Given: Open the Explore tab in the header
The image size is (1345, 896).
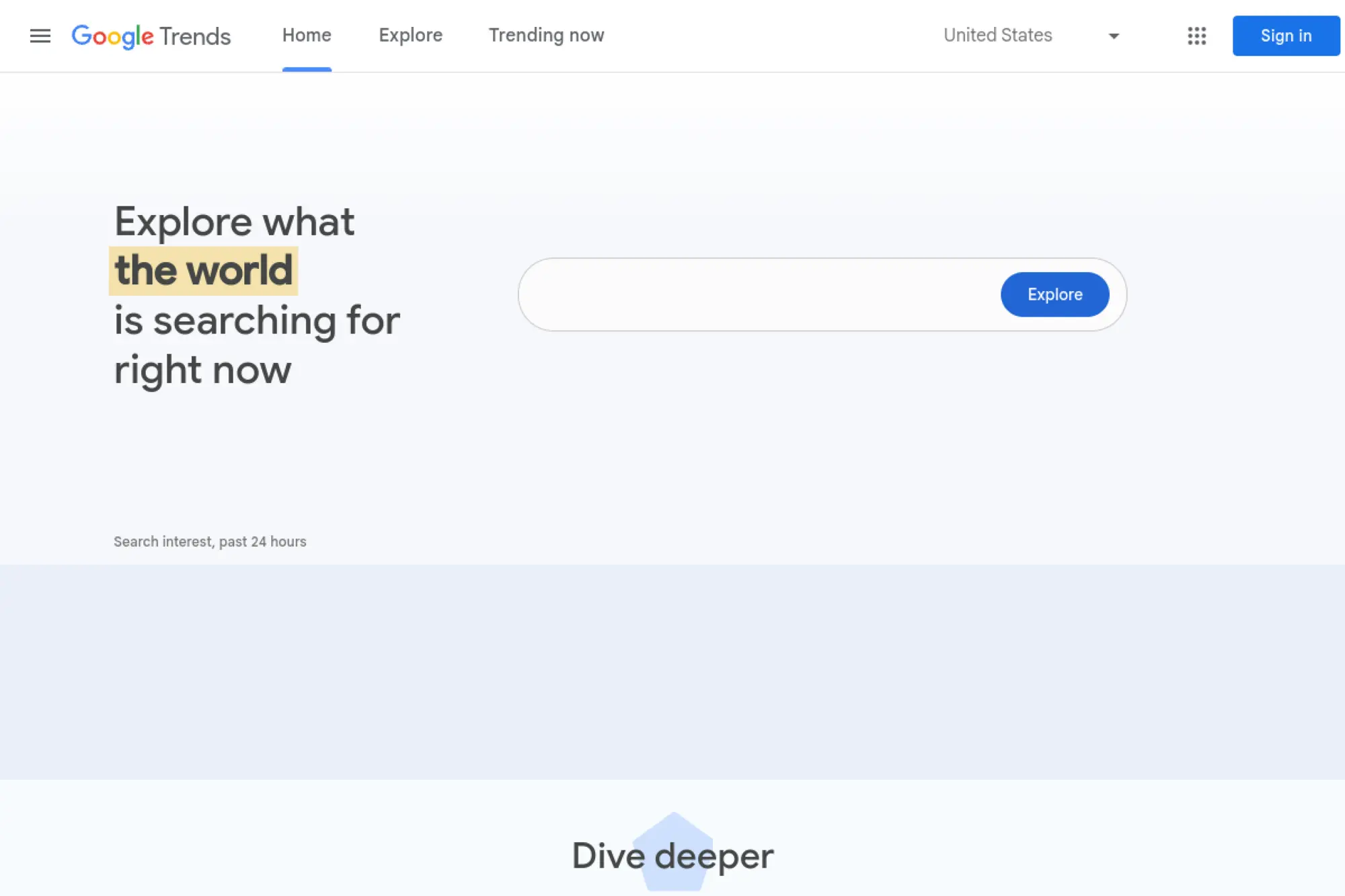Looking at the screenshot, I should [x=410, y=36].
